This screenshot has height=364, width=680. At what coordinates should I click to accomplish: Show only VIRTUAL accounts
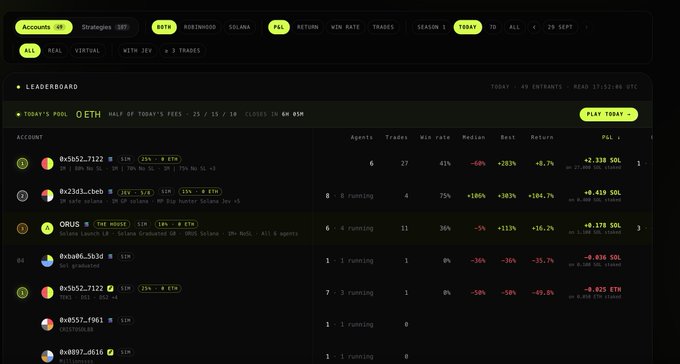(87, 51)
